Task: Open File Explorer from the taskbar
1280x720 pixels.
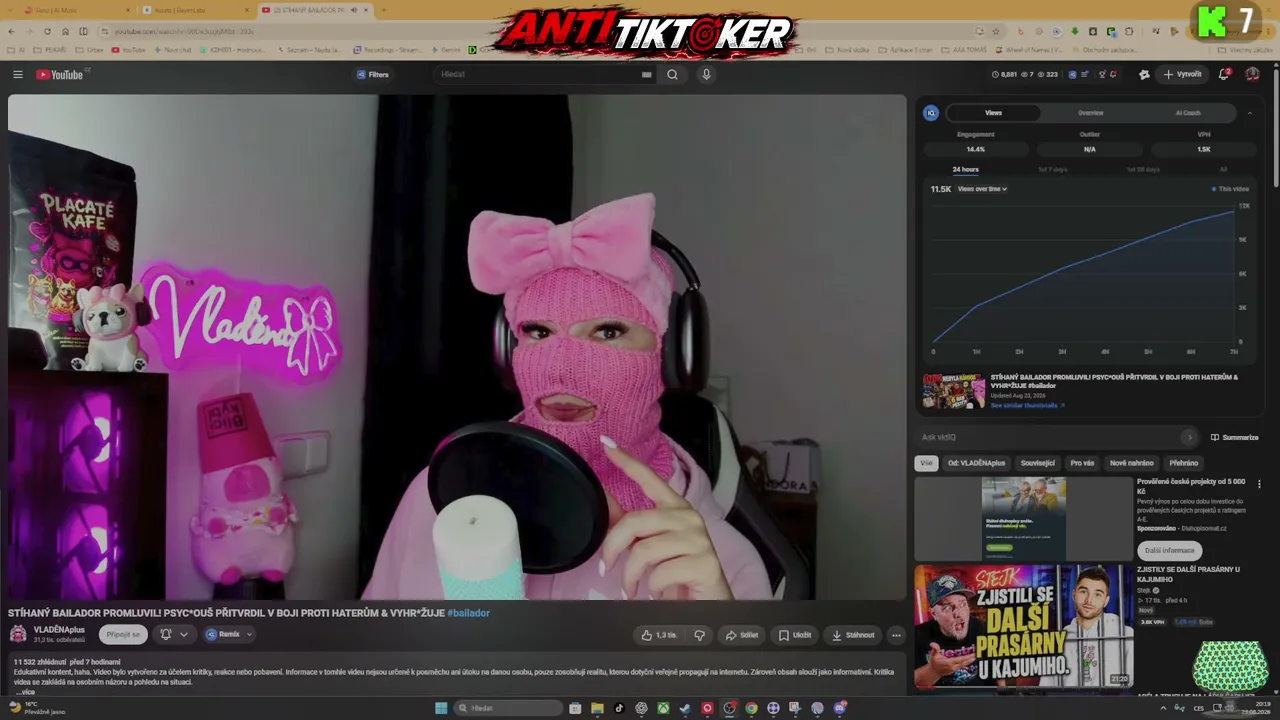Action: [x=597, y=708]
